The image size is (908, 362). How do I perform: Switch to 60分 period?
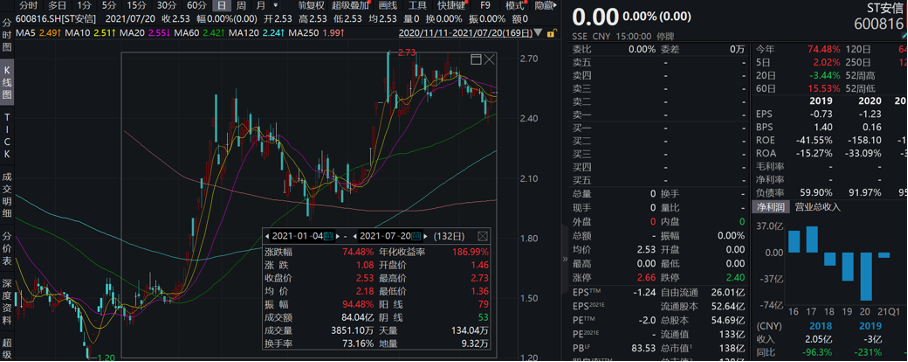[x=197, y=6]
